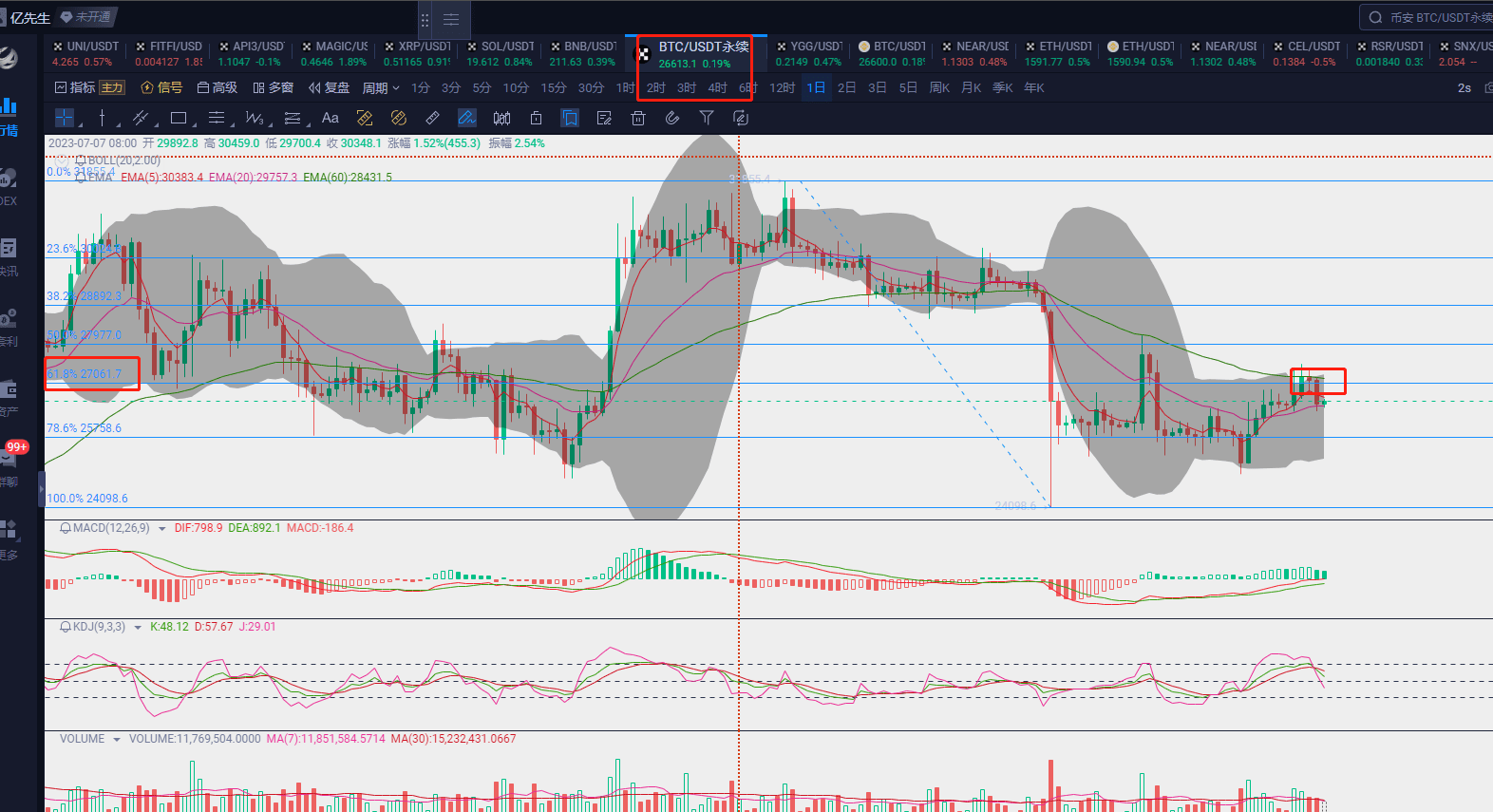Switch chart to 30分 interval

tap(591, 87)
